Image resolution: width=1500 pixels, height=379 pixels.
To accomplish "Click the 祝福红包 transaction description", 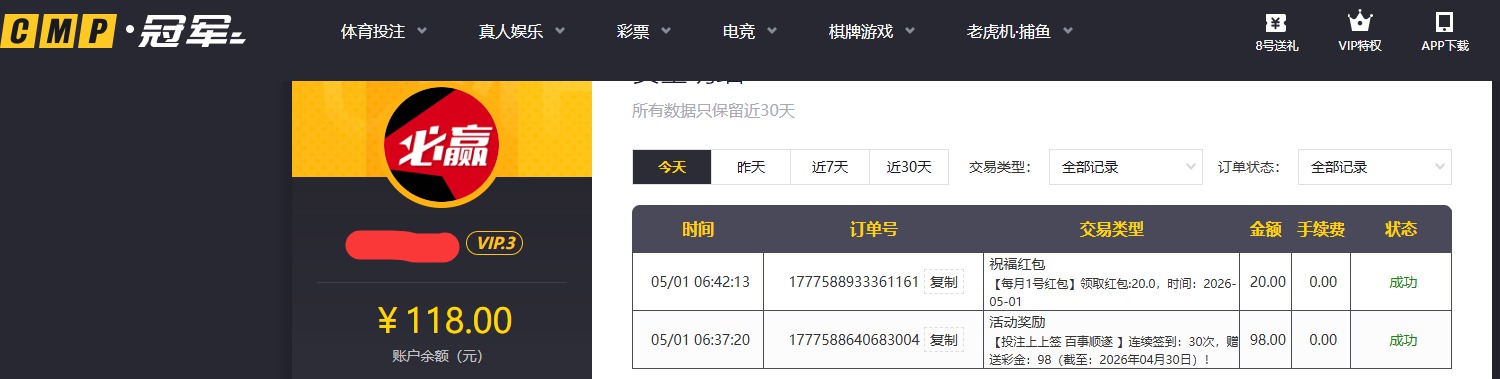I will coord(1112,282).
